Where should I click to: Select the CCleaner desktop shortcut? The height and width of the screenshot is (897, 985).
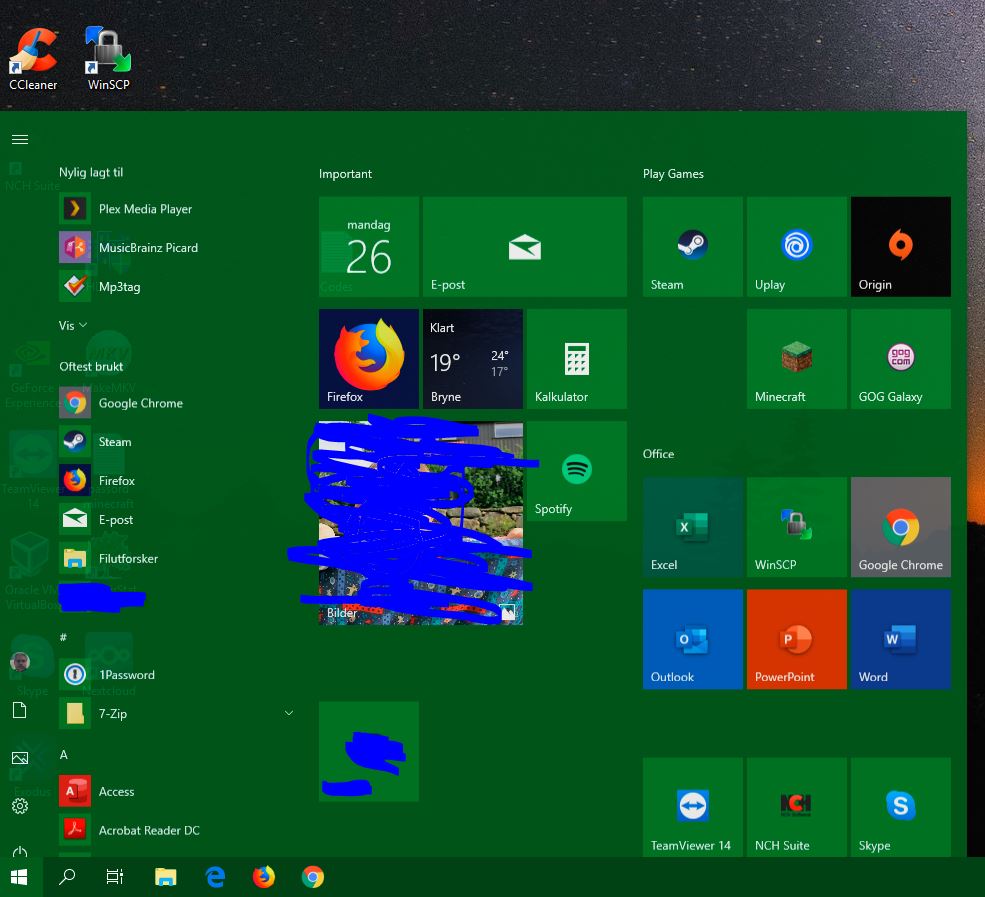33,60
